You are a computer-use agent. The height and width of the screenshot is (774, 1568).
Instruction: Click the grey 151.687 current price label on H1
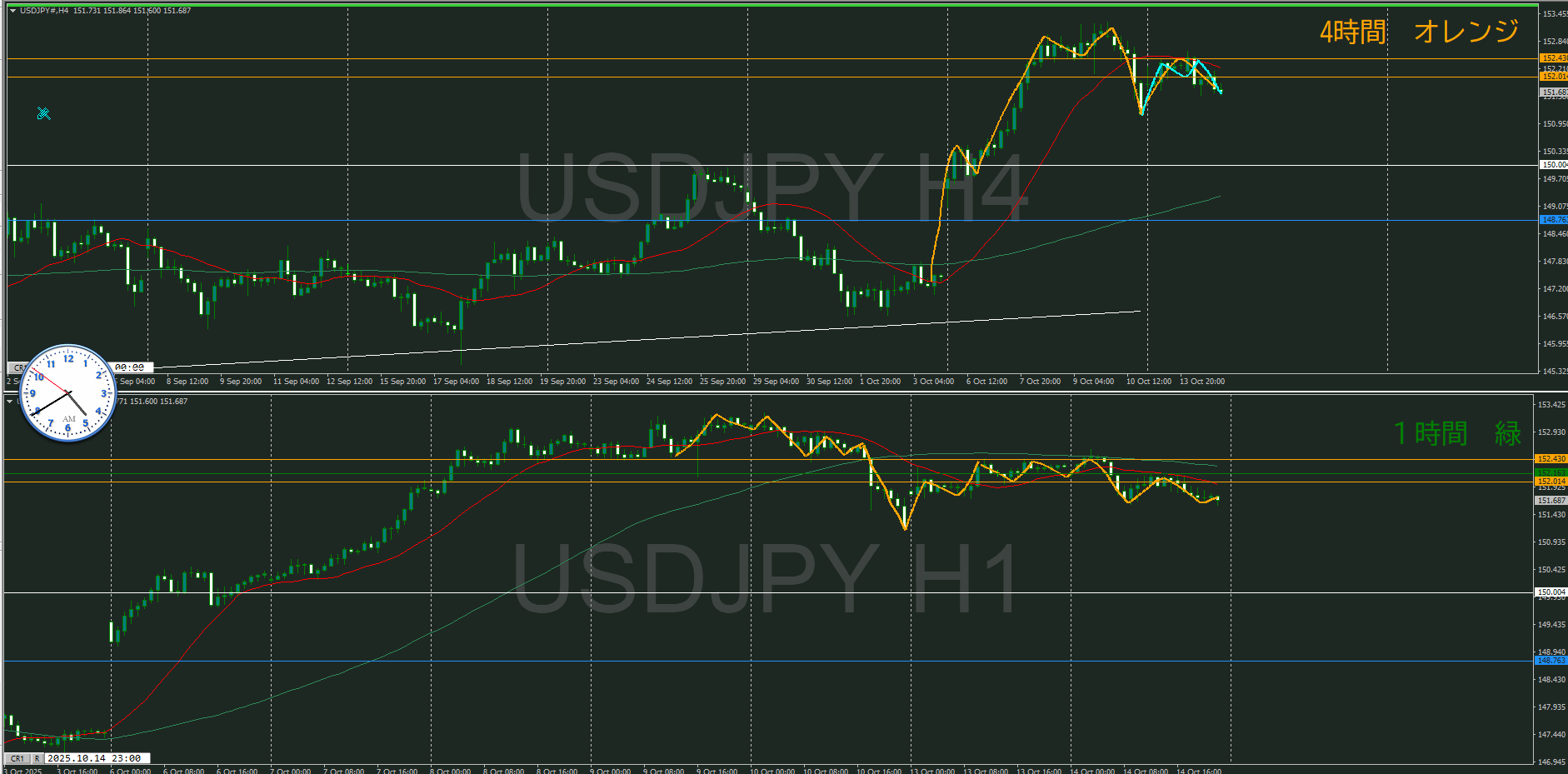click(x=1551, y=501)
